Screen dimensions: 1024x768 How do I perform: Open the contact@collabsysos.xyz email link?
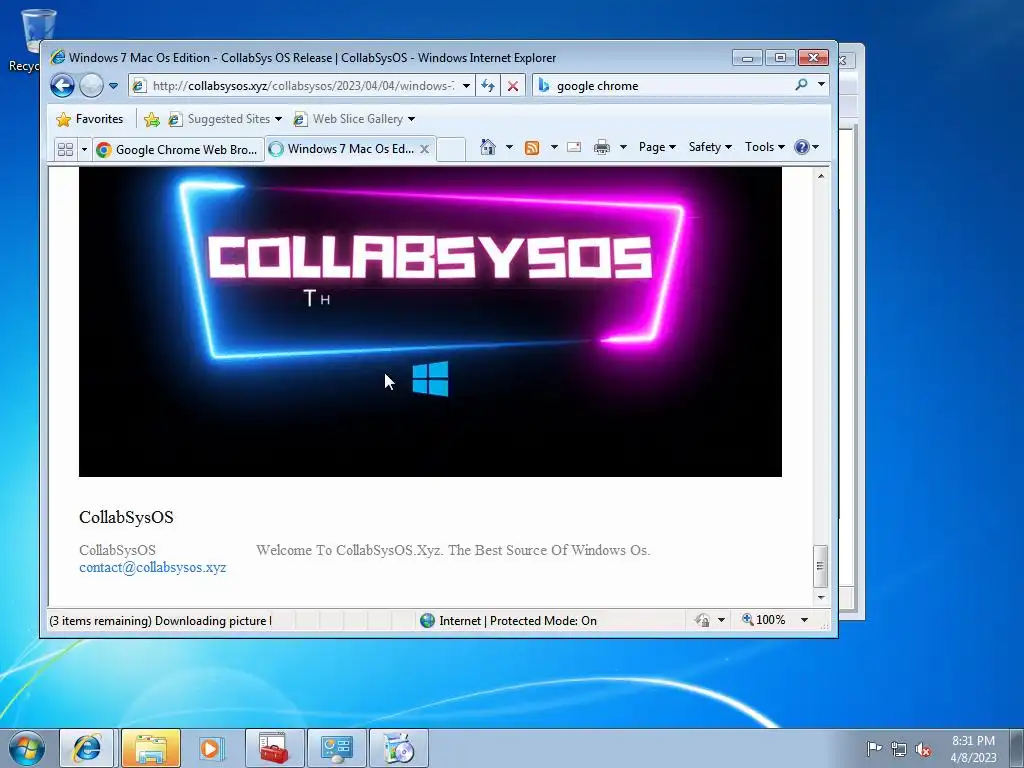coord(153,567)
